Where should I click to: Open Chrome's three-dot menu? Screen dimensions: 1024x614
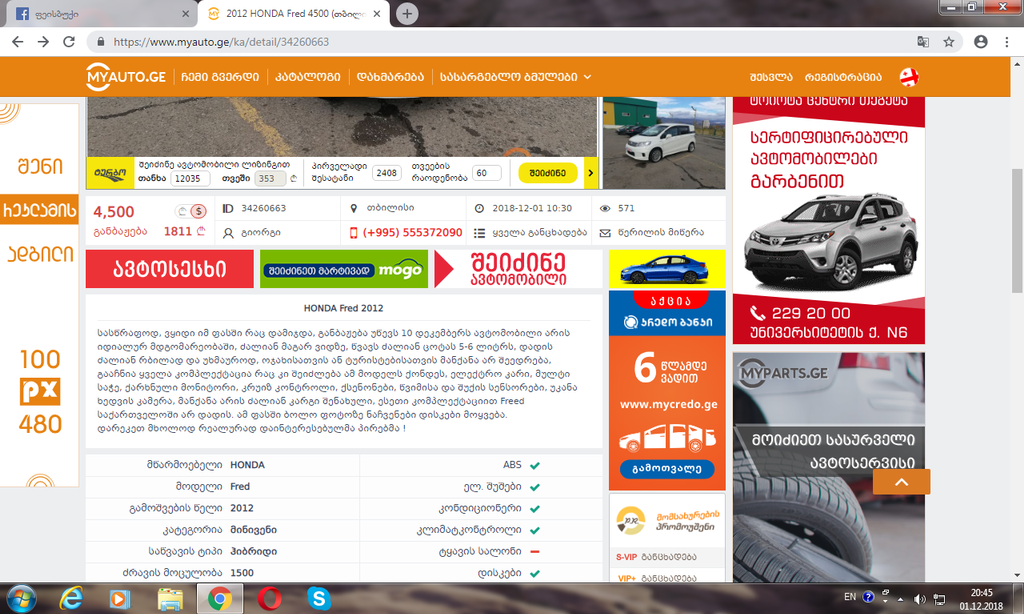[x=1006, y=42]
